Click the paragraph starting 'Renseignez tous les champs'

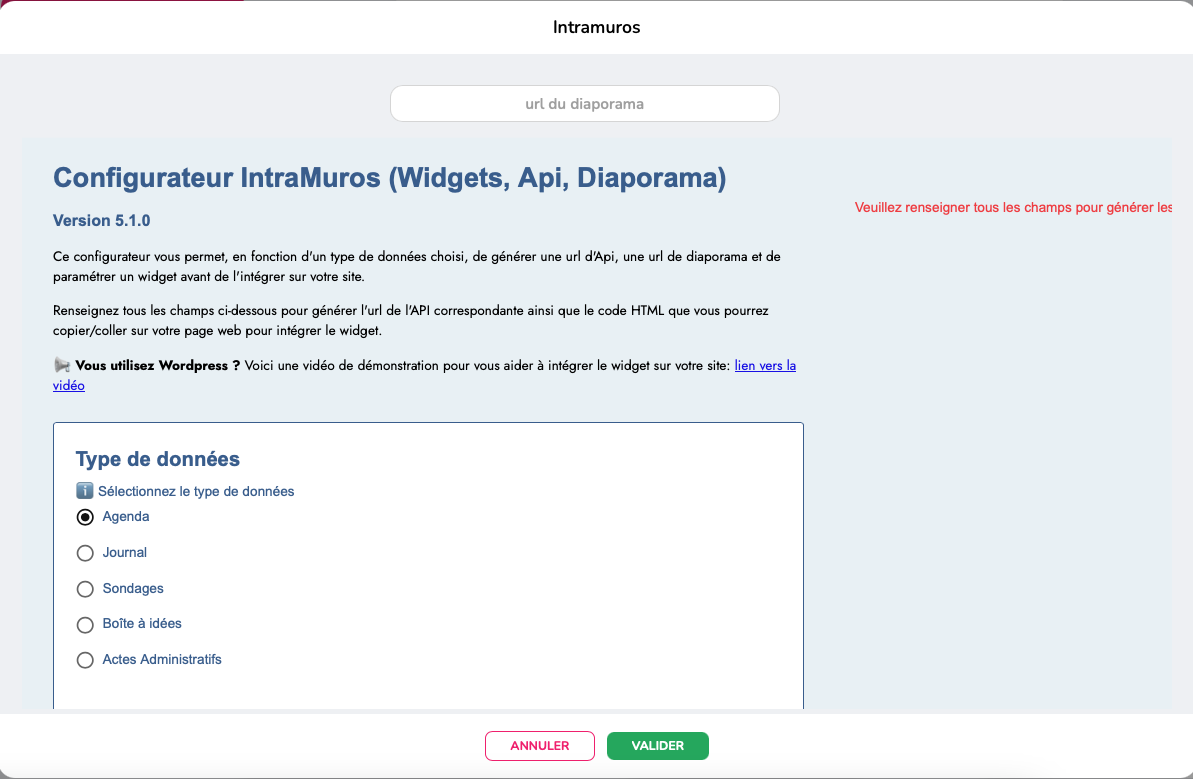click(411, 320)
